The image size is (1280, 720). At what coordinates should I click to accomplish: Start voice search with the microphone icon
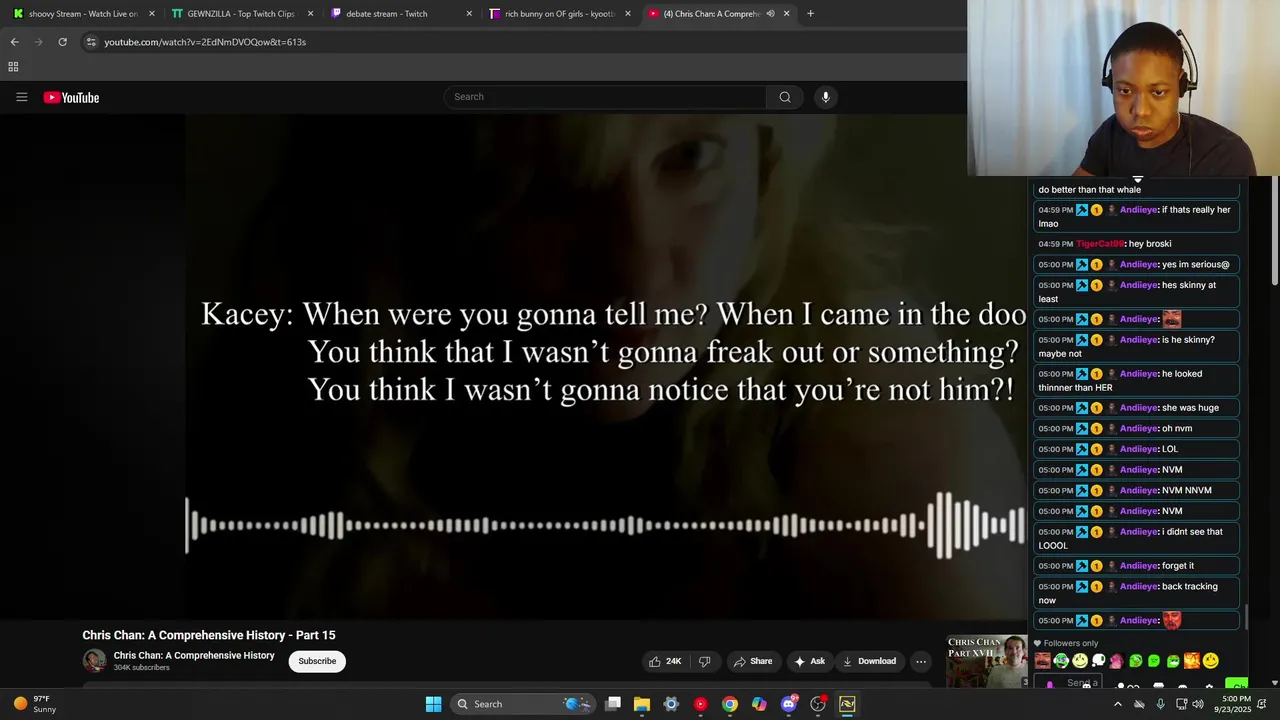[825, 97]
